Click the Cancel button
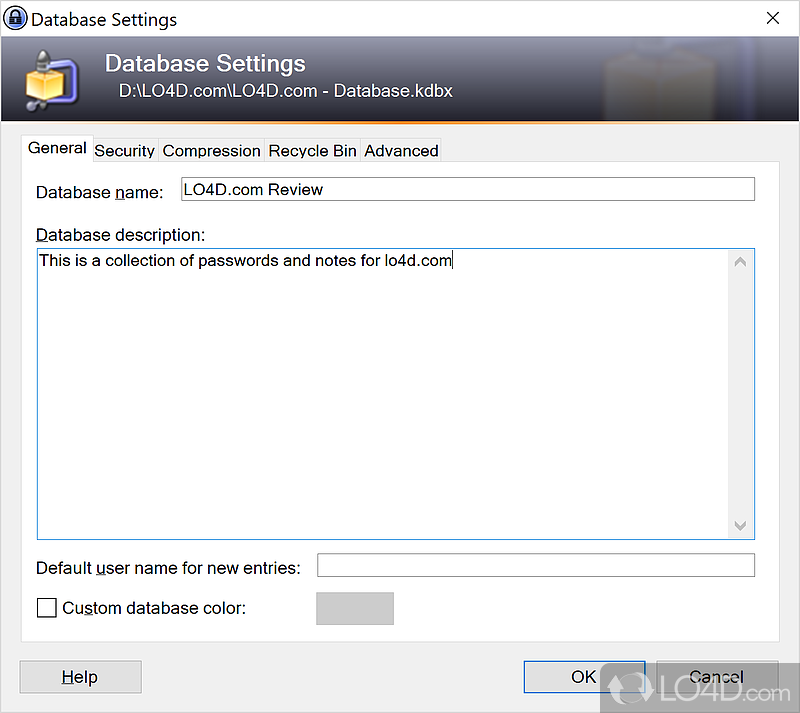The image size is (800, 713). pos(717,677)
